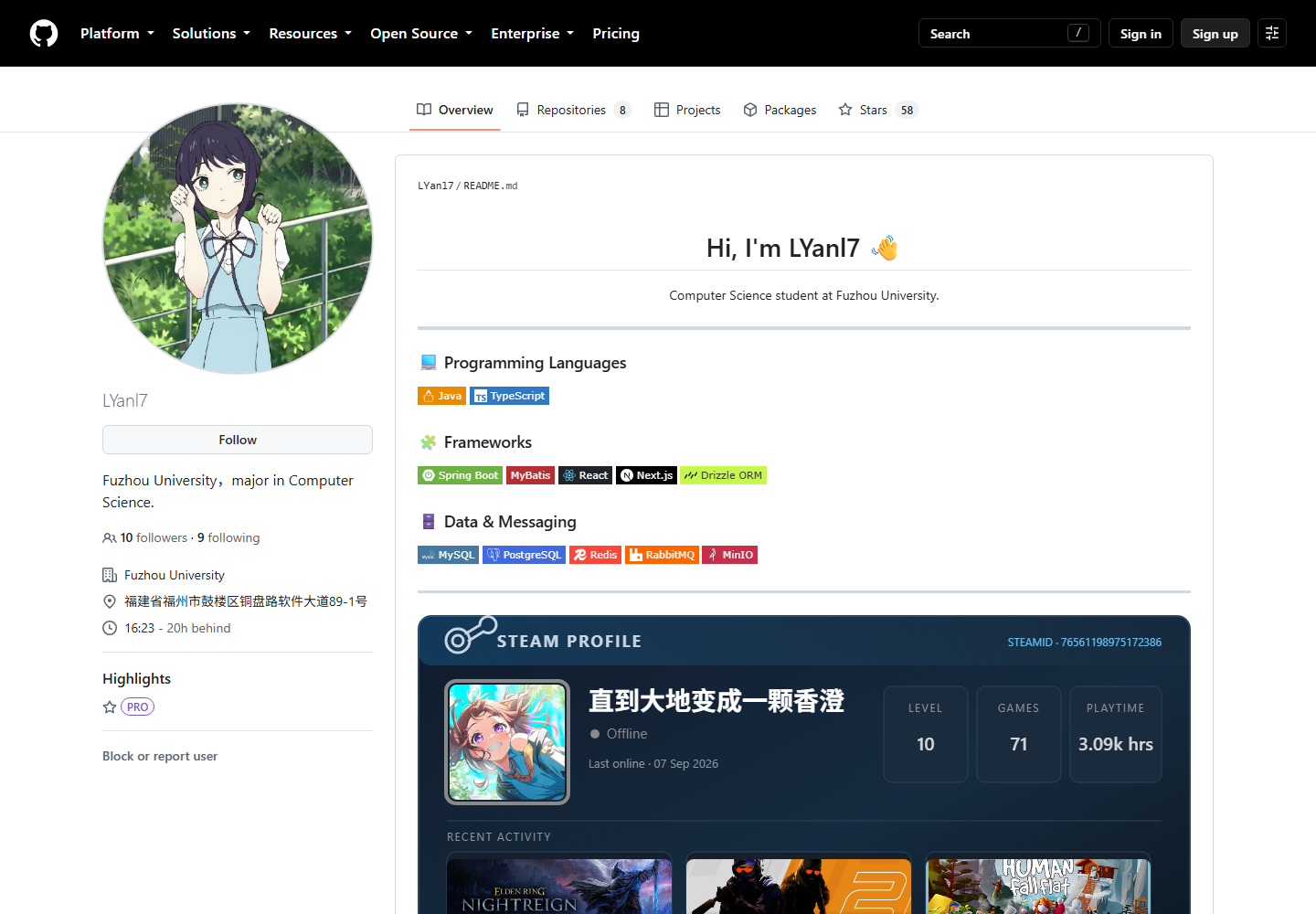Click Block or report user

coord(160,756)
